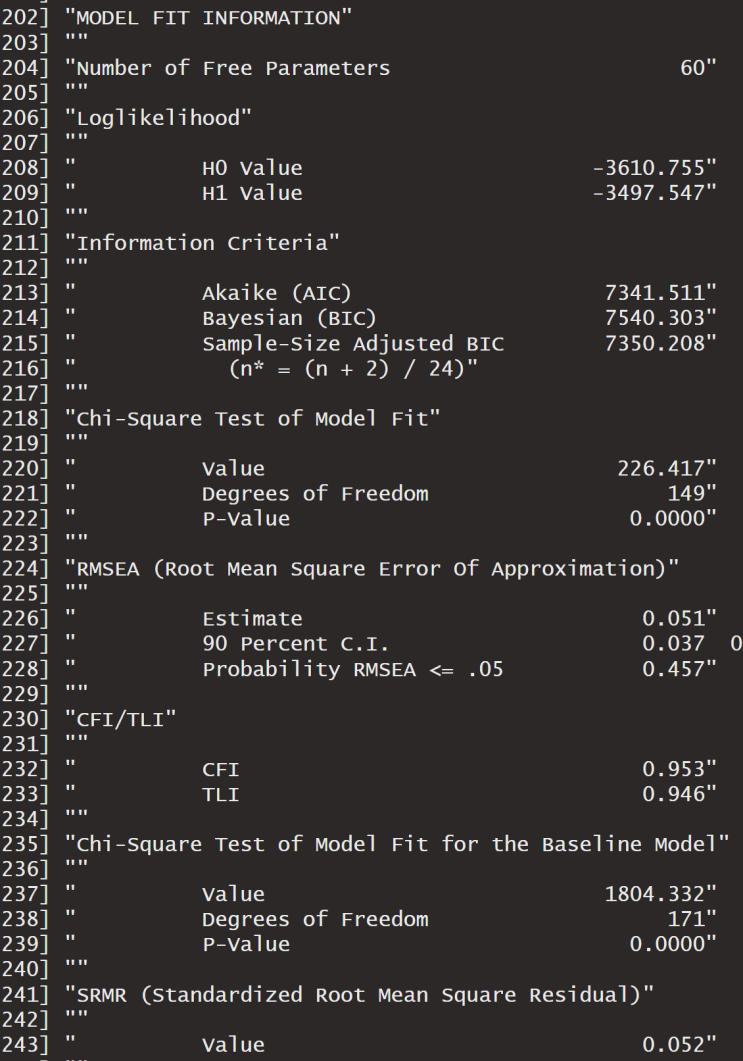Click the Probability RMSEA <= .05 value 0.457
This screenshot has height=1061, width=743.
[x=673, y=669]
